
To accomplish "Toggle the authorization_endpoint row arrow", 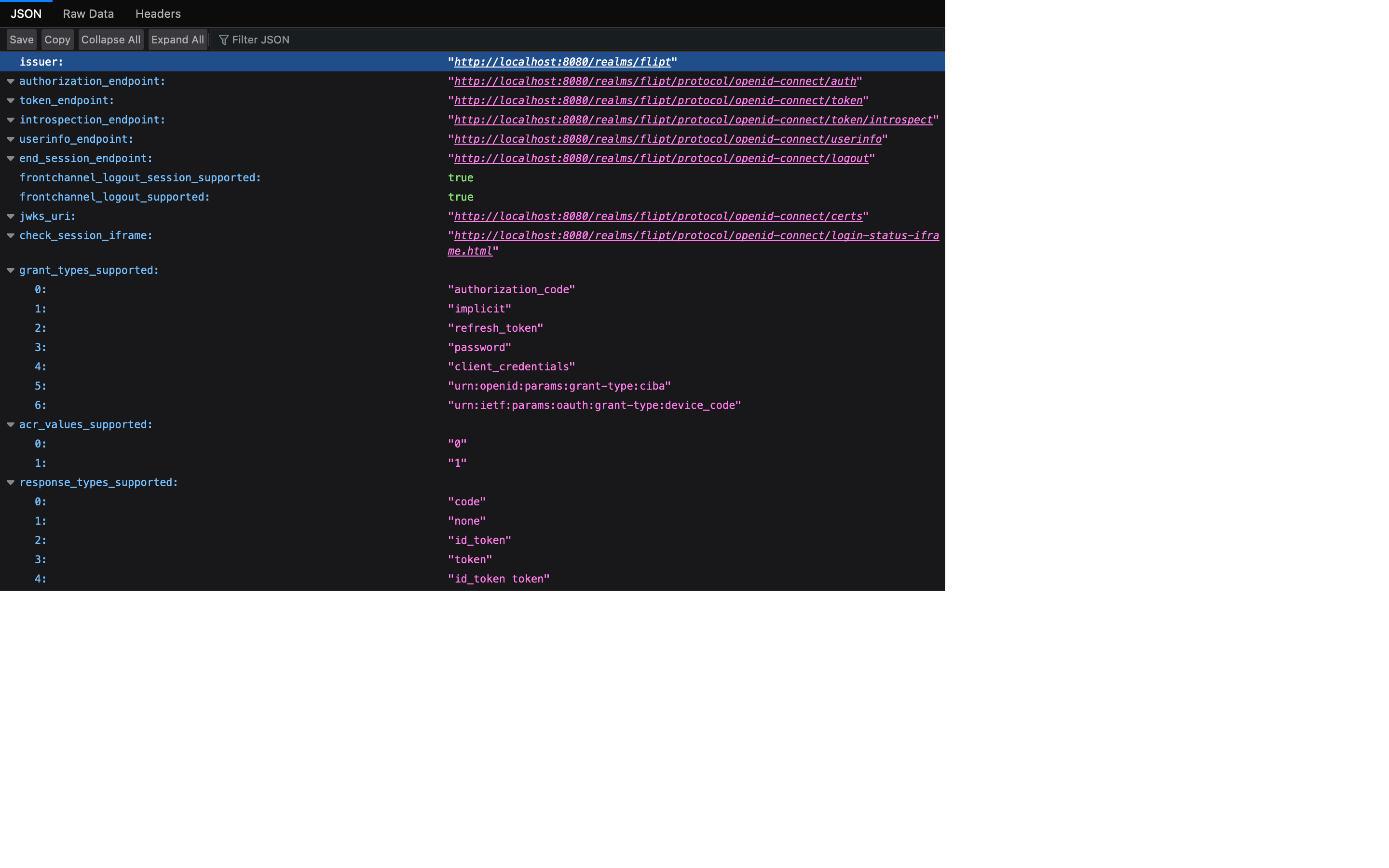I will pos(10,81).
